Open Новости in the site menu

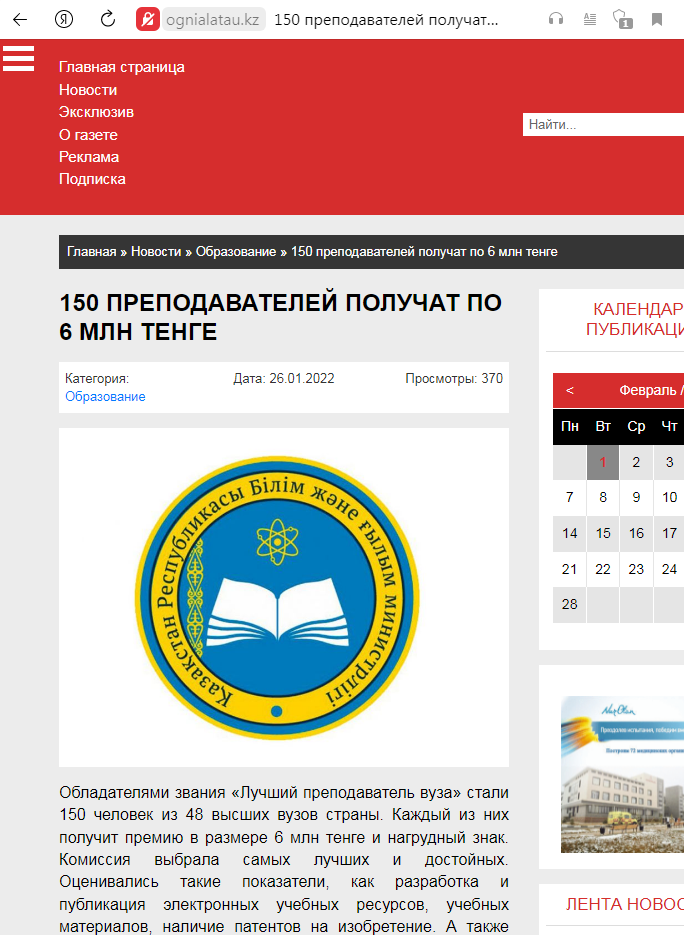coord(88,90)
